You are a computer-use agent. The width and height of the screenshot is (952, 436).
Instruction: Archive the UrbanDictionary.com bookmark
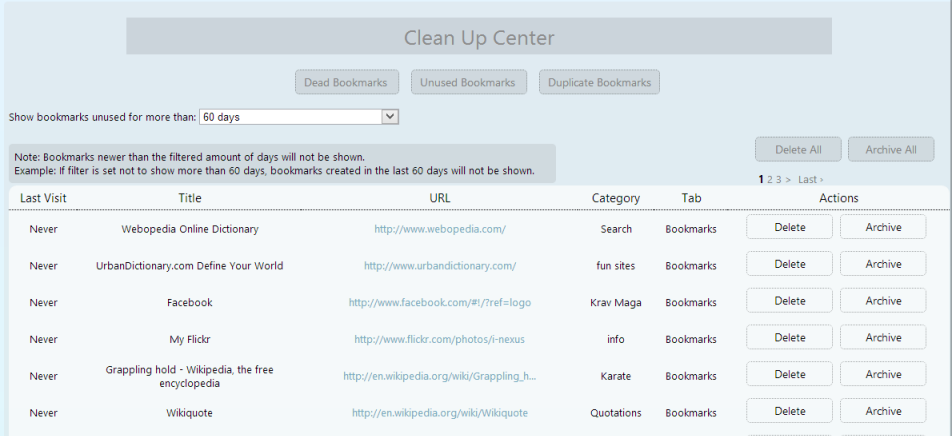883,265
